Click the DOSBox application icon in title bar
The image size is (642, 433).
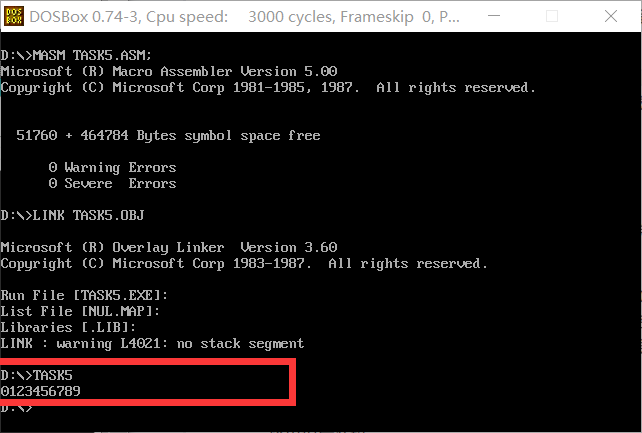[x=14, y=16]
